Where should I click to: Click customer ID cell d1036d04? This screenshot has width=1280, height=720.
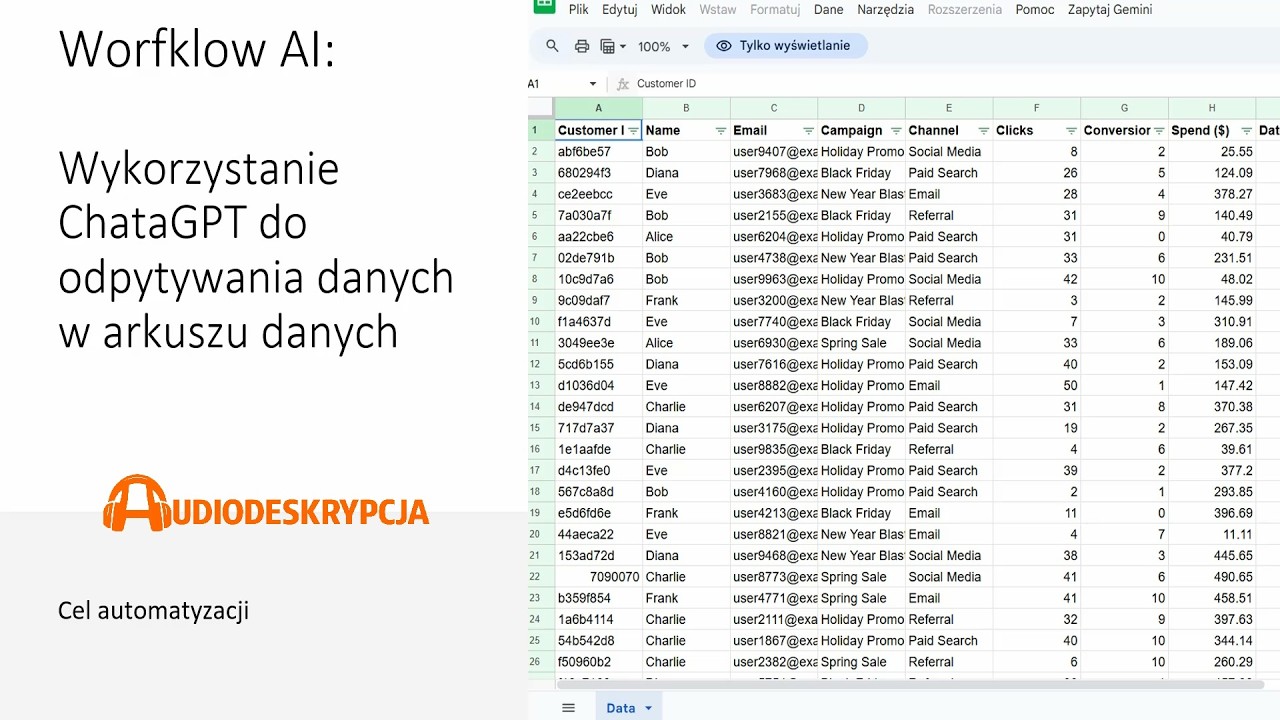(598, 385)
